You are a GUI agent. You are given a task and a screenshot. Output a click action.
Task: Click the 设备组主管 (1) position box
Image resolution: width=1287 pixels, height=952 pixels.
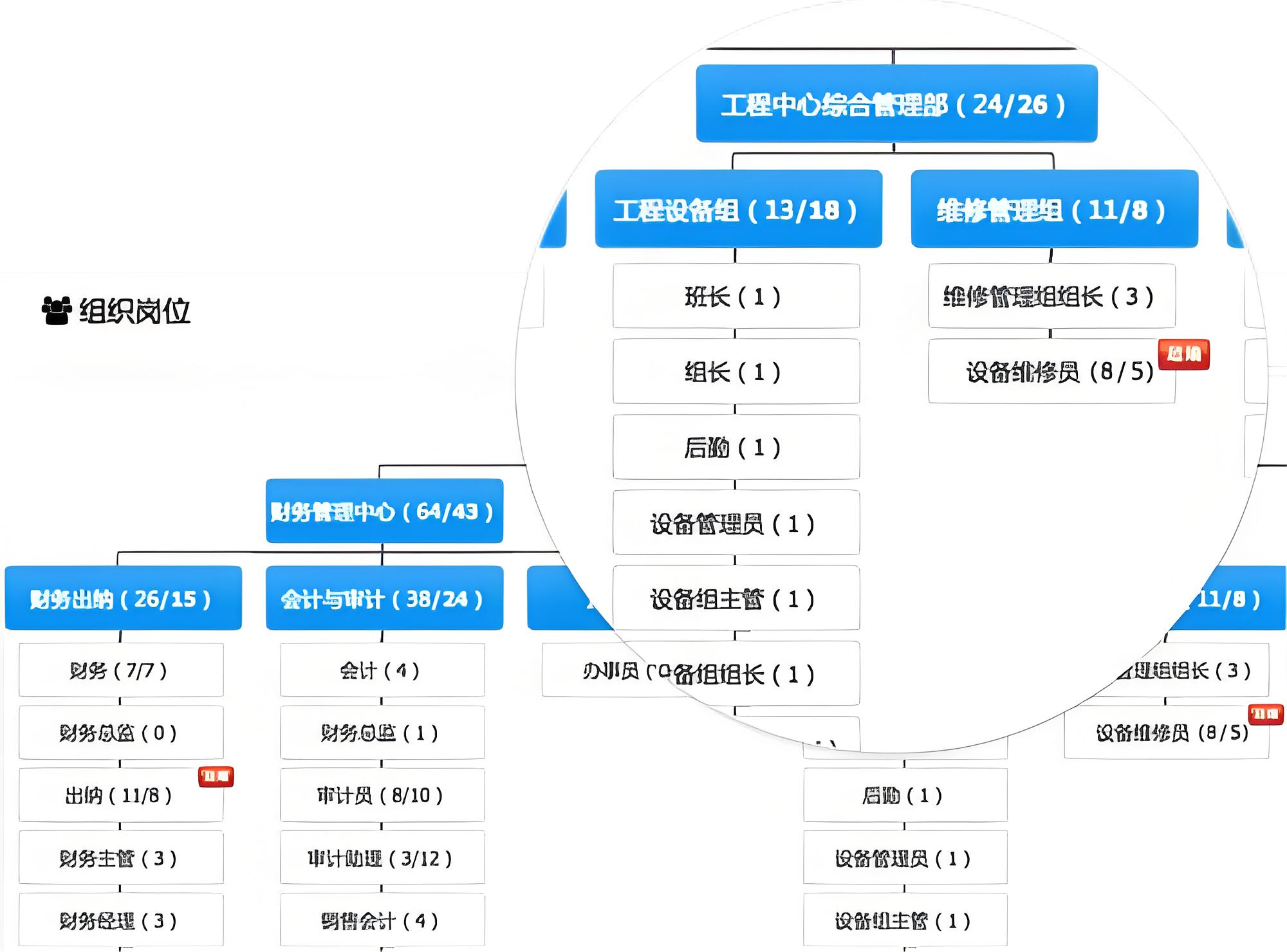[x=737, y=599]
